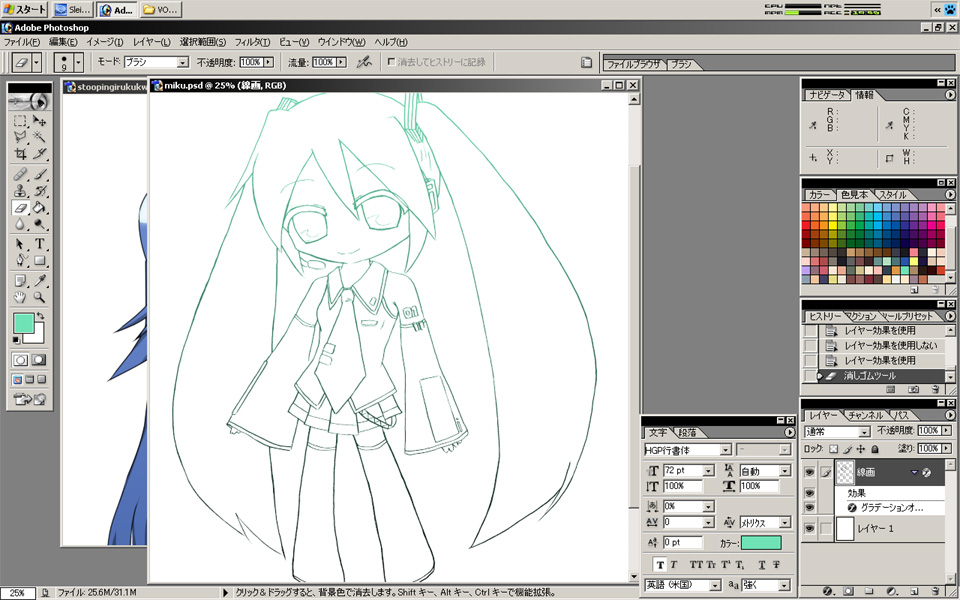This screenshot has width=960, height=600.
Task: Open the brush preset picker dropdown
Action: point(78,62)
